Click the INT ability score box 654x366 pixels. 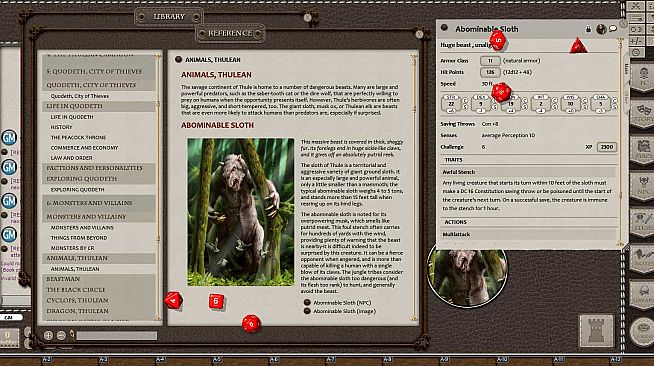tap(541, 104)
